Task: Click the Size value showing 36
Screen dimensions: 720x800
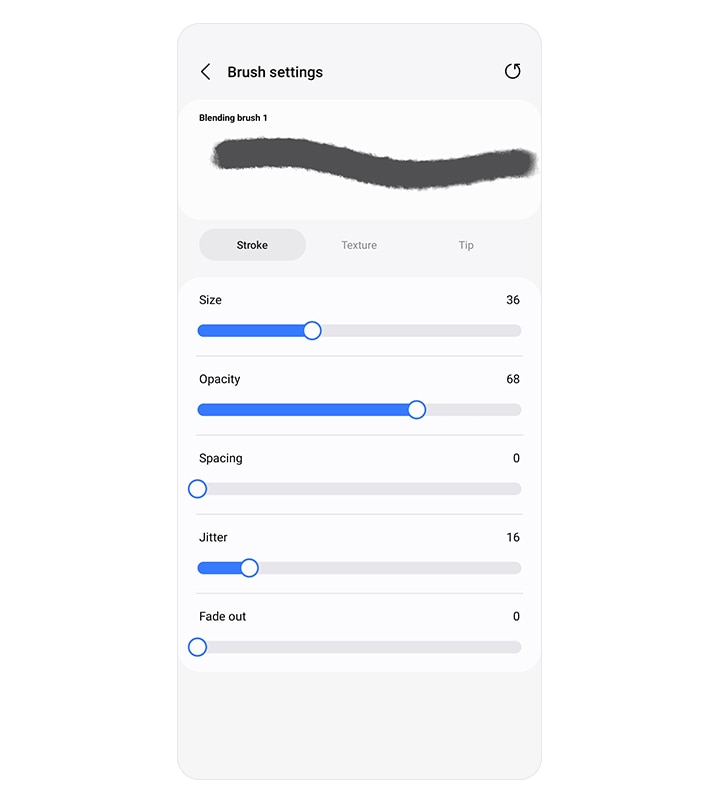Action: point(511,300)
